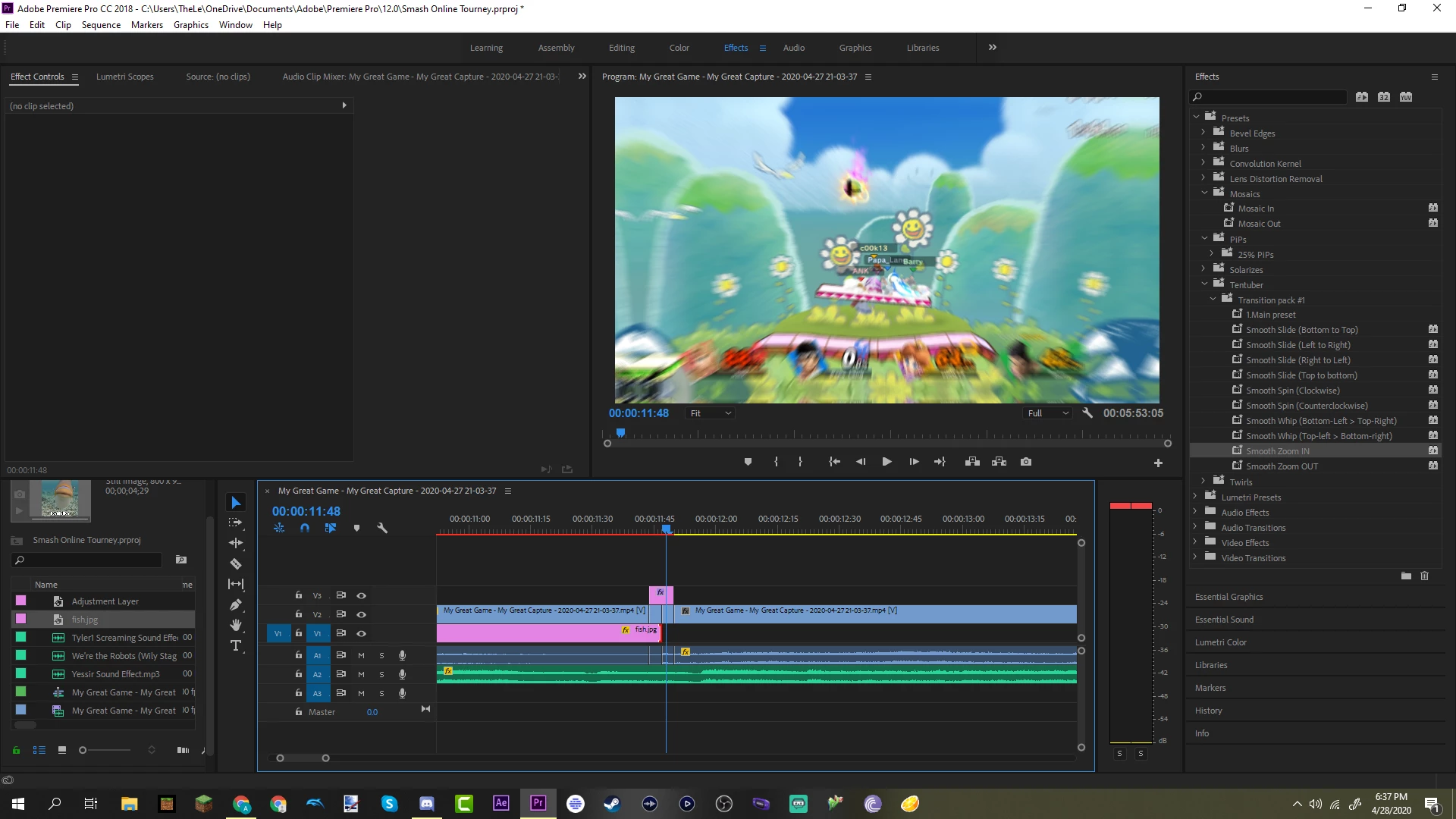Click the pink label swatch of fish.jpg
The image size is (1456, 819).
point(21,620)
